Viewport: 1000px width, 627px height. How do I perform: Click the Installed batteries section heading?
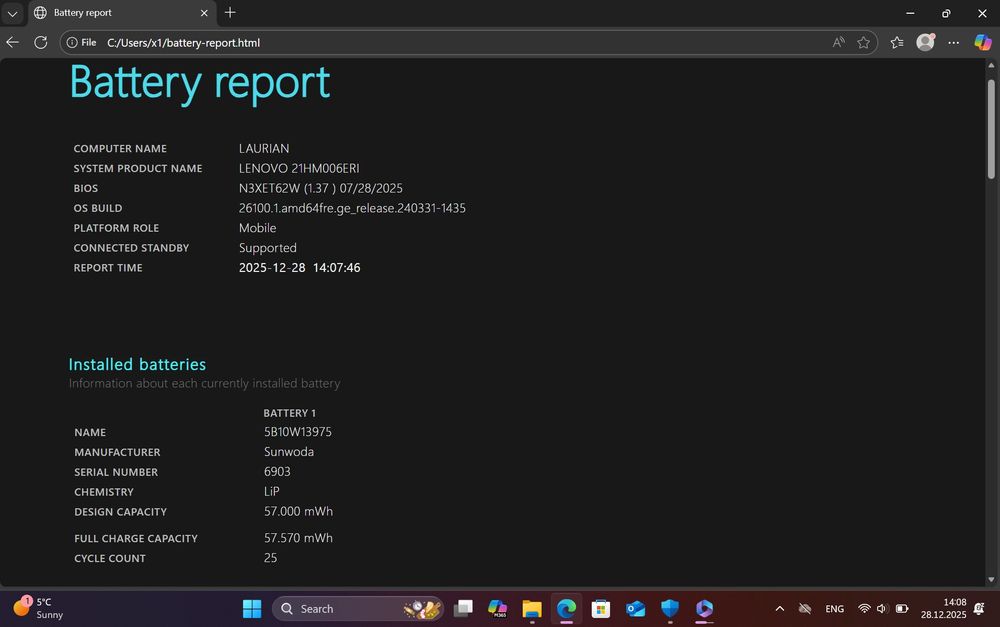(x=137, y=364)
